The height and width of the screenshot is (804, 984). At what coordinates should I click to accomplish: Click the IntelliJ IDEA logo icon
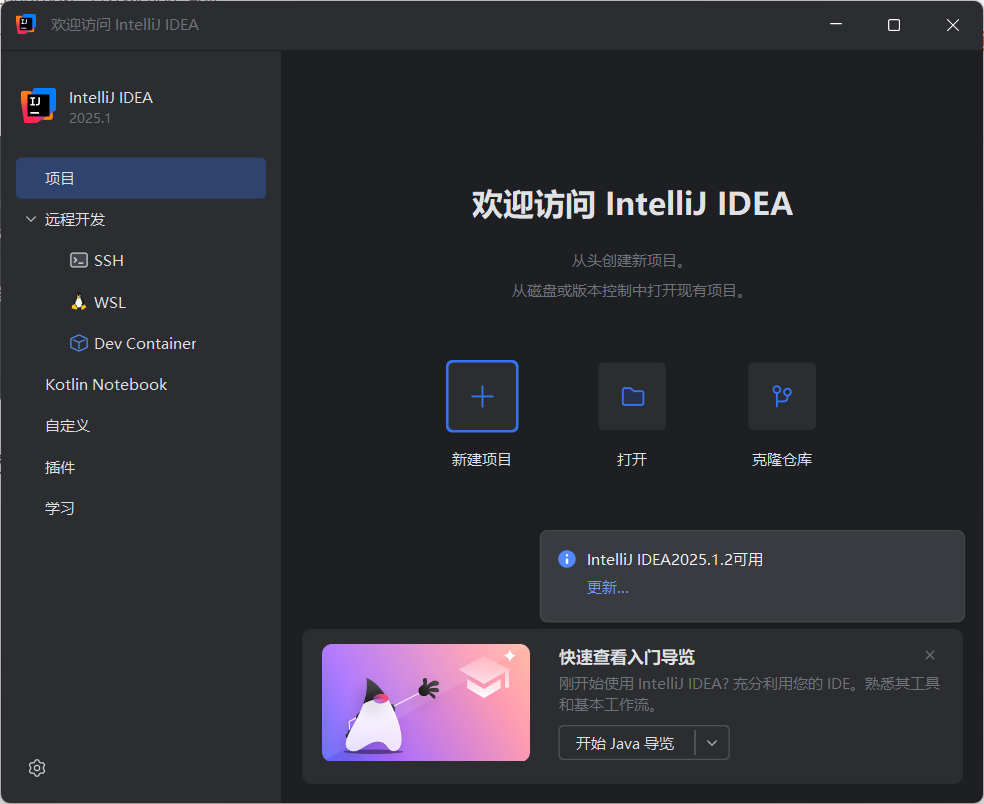pyautogui.click(x=37, y=106)
